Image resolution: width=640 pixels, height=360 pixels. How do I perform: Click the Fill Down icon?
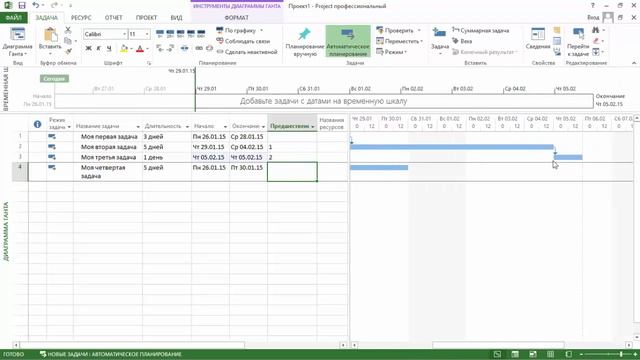(596, 51)
